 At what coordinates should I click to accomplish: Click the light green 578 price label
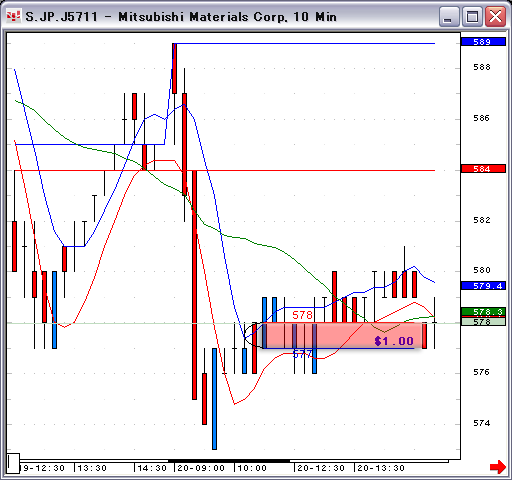pyautogui.click(x=483, y=322)
